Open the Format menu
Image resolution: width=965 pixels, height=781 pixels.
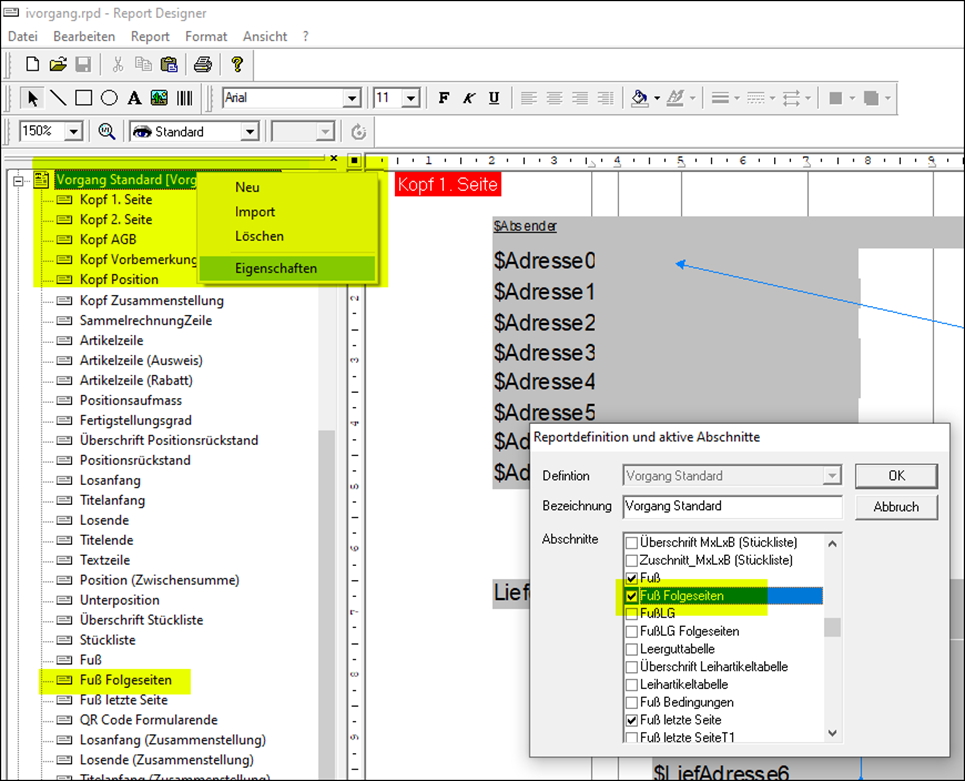click(x=206, y=36)
